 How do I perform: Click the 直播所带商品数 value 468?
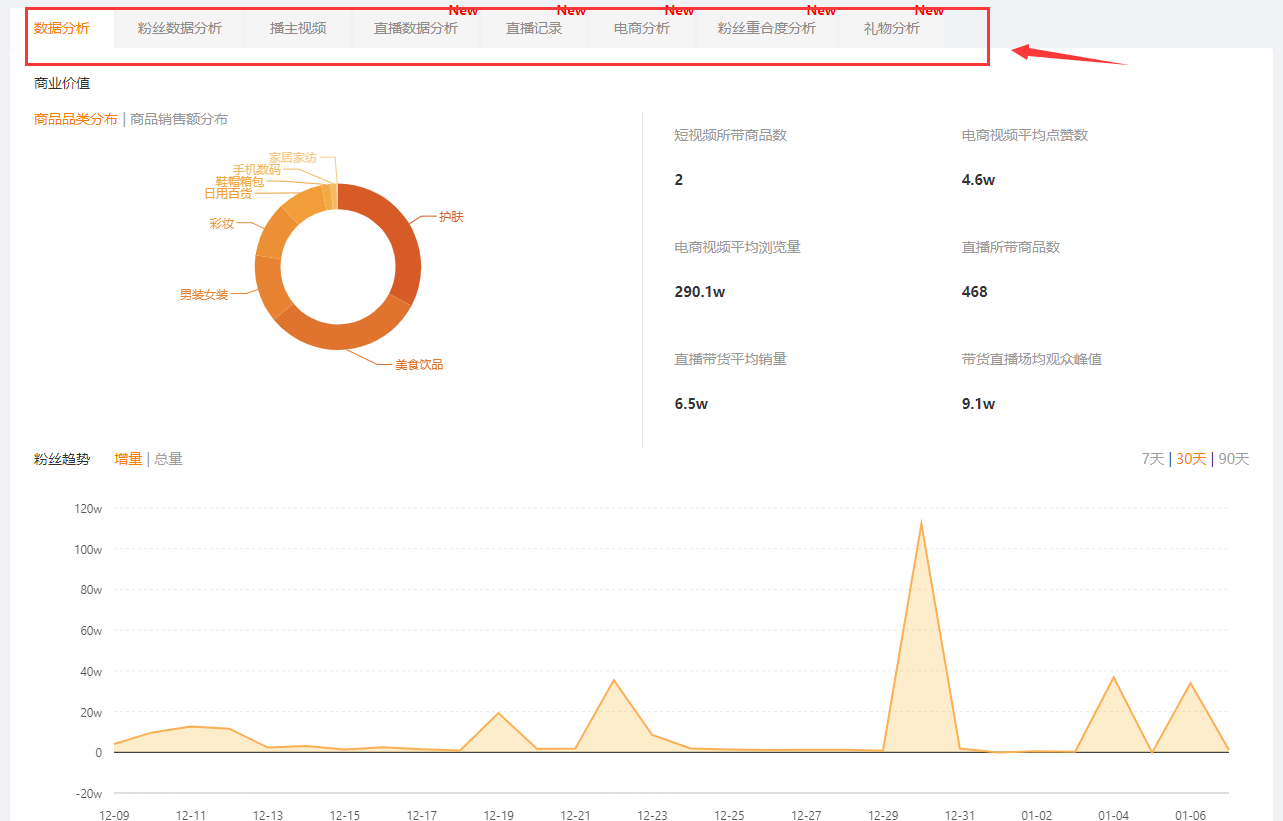click(974, 292)
